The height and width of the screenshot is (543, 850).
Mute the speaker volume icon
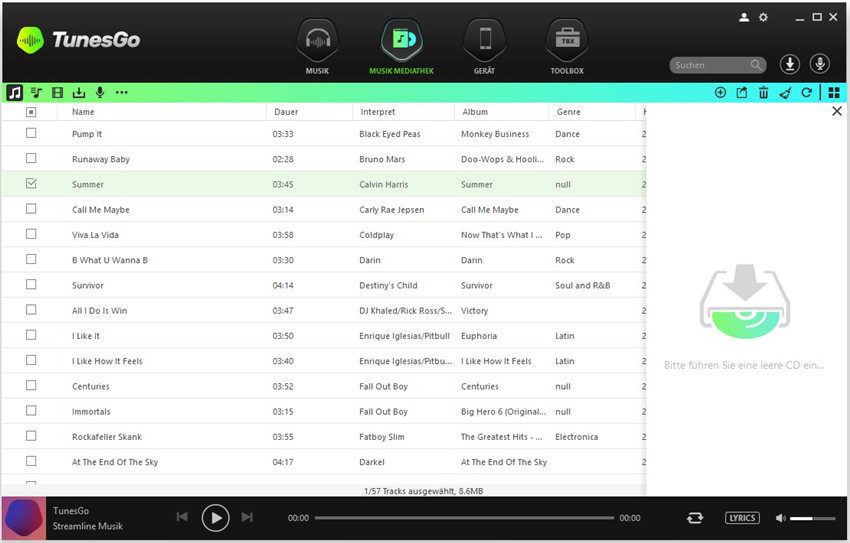pos(781,518)
